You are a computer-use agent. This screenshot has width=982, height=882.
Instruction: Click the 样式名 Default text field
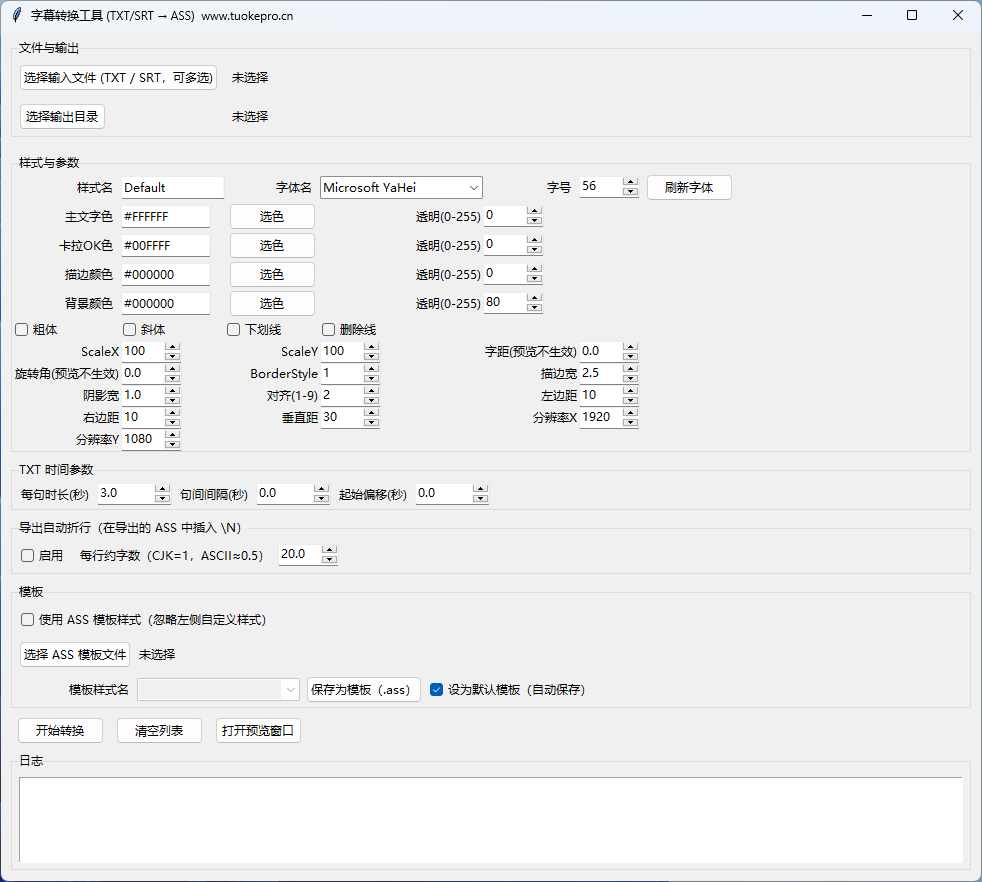coord(172,187)
